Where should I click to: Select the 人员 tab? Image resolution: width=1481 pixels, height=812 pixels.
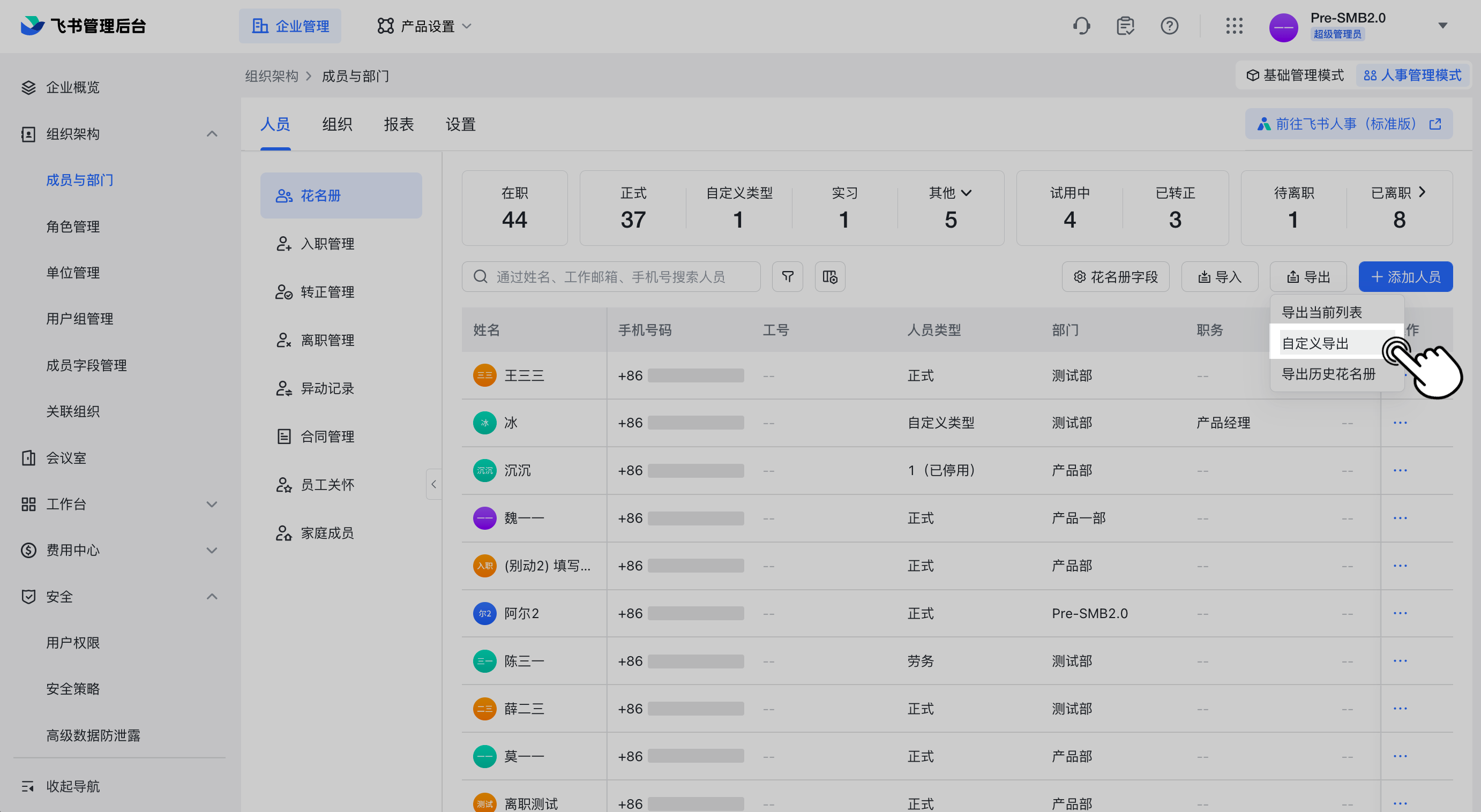coord(275,124)
